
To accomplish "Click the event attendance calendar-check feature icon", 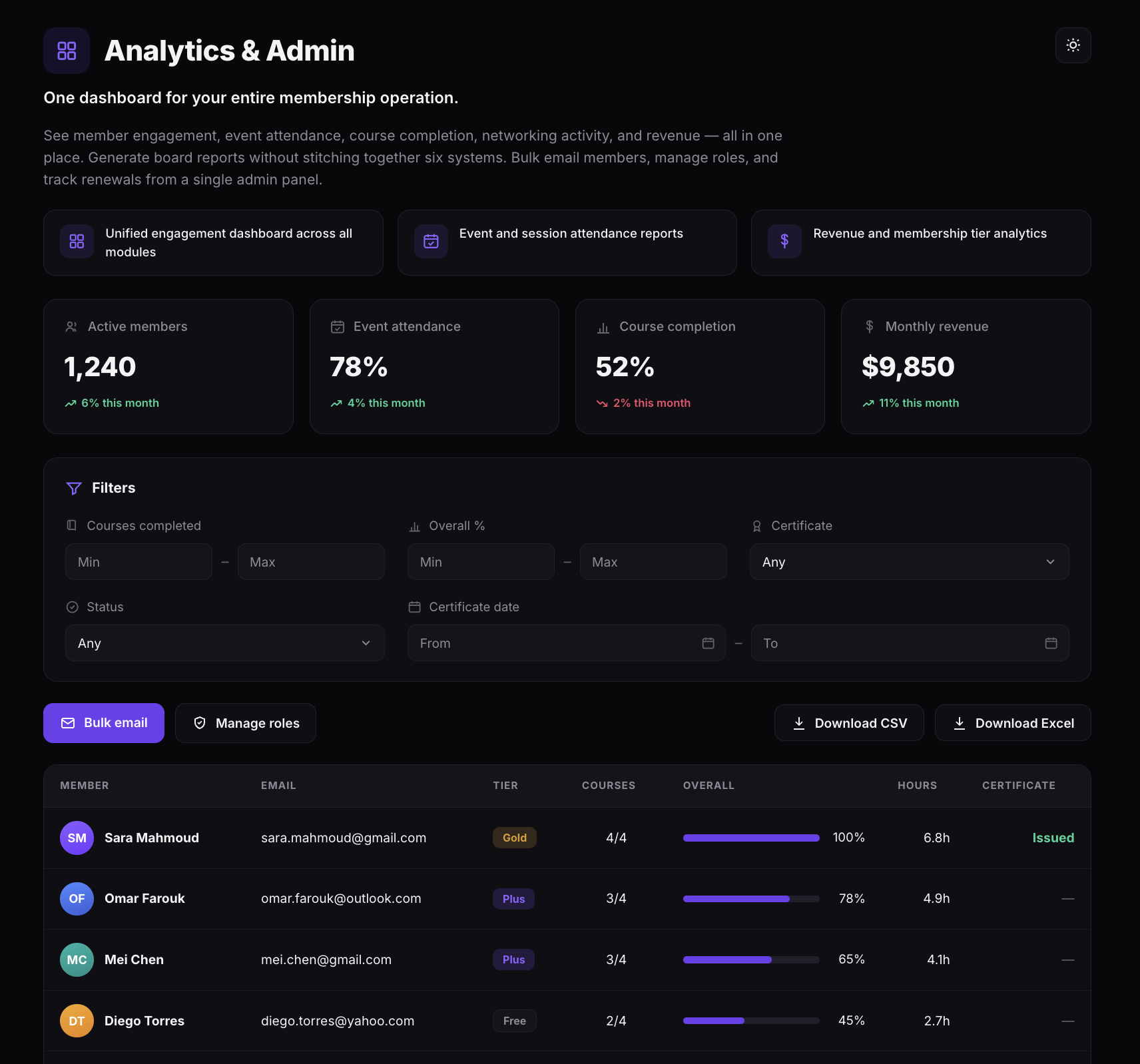I will click(x=431, y=242).
